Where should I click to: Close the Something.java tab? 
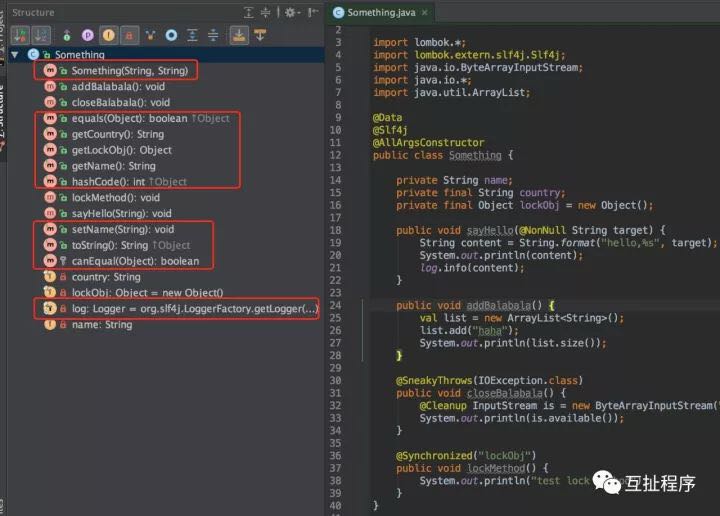click(x=425, y=12)
